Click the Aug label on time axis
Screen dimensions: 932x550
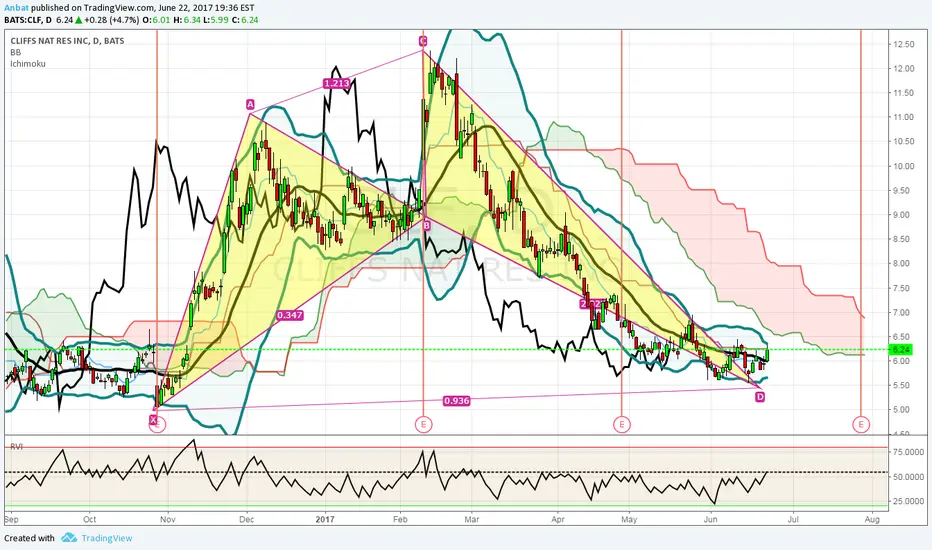(x=872, y=519)
